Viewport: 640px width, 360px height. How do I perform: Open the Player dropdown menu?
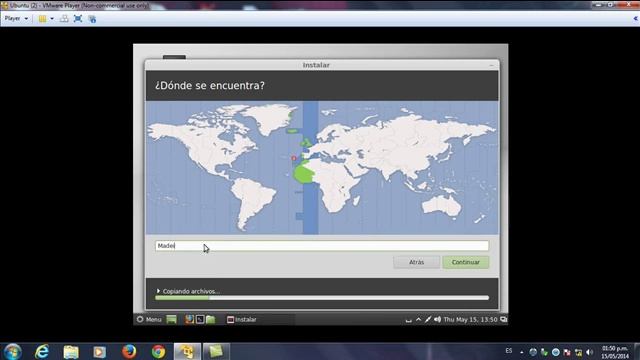(x=16, y=18)
